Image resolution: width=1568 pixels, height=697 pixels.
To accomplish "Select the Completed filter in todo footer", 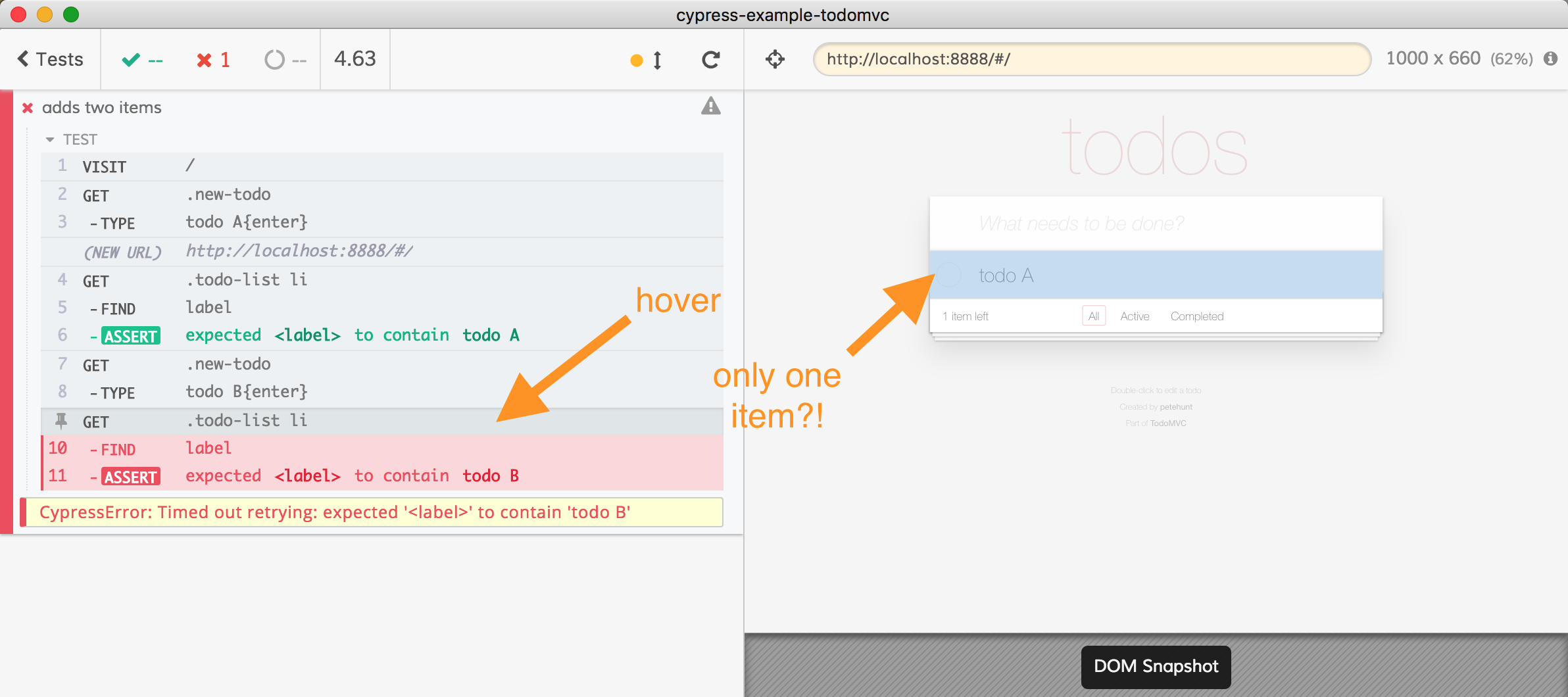I will click(1196, 316).
